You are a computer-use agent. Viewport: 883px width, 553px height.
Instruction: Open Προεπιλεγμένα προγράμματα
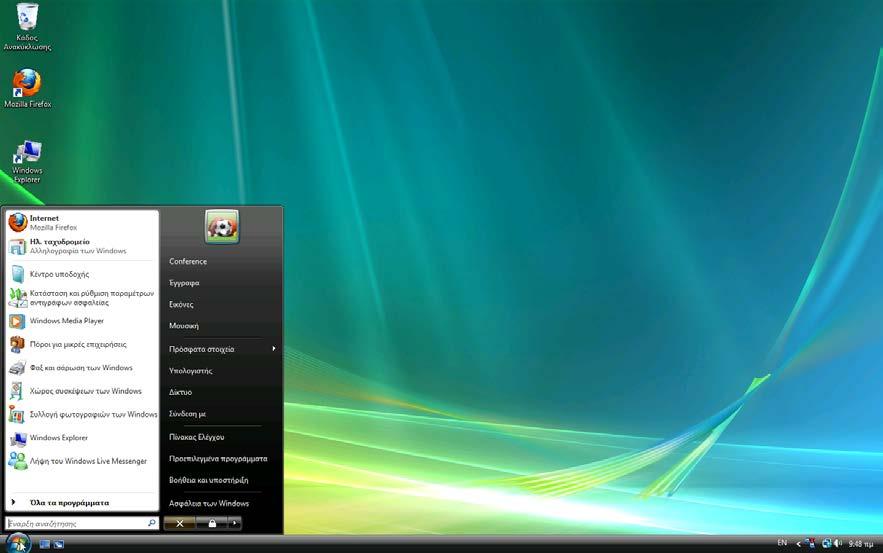(x=222, y=458)
